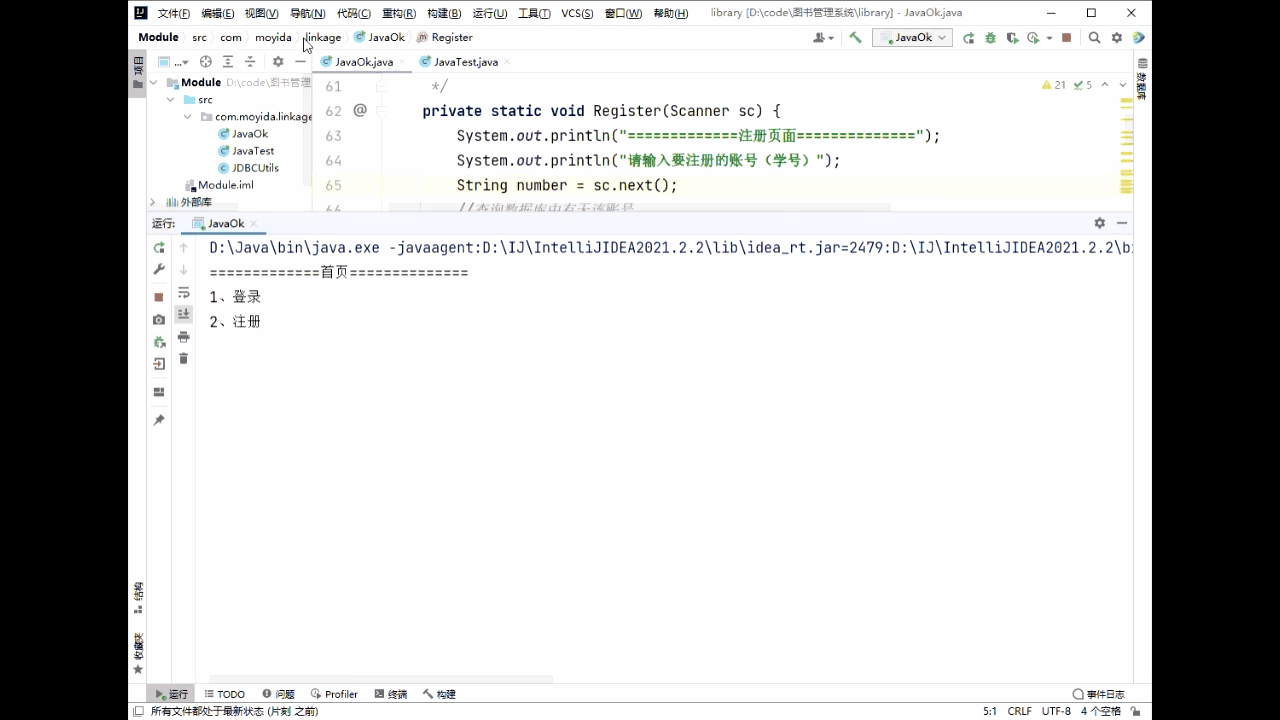Open search everywhere magnifier icon
1280x720 pixels.
point(1094,38)
